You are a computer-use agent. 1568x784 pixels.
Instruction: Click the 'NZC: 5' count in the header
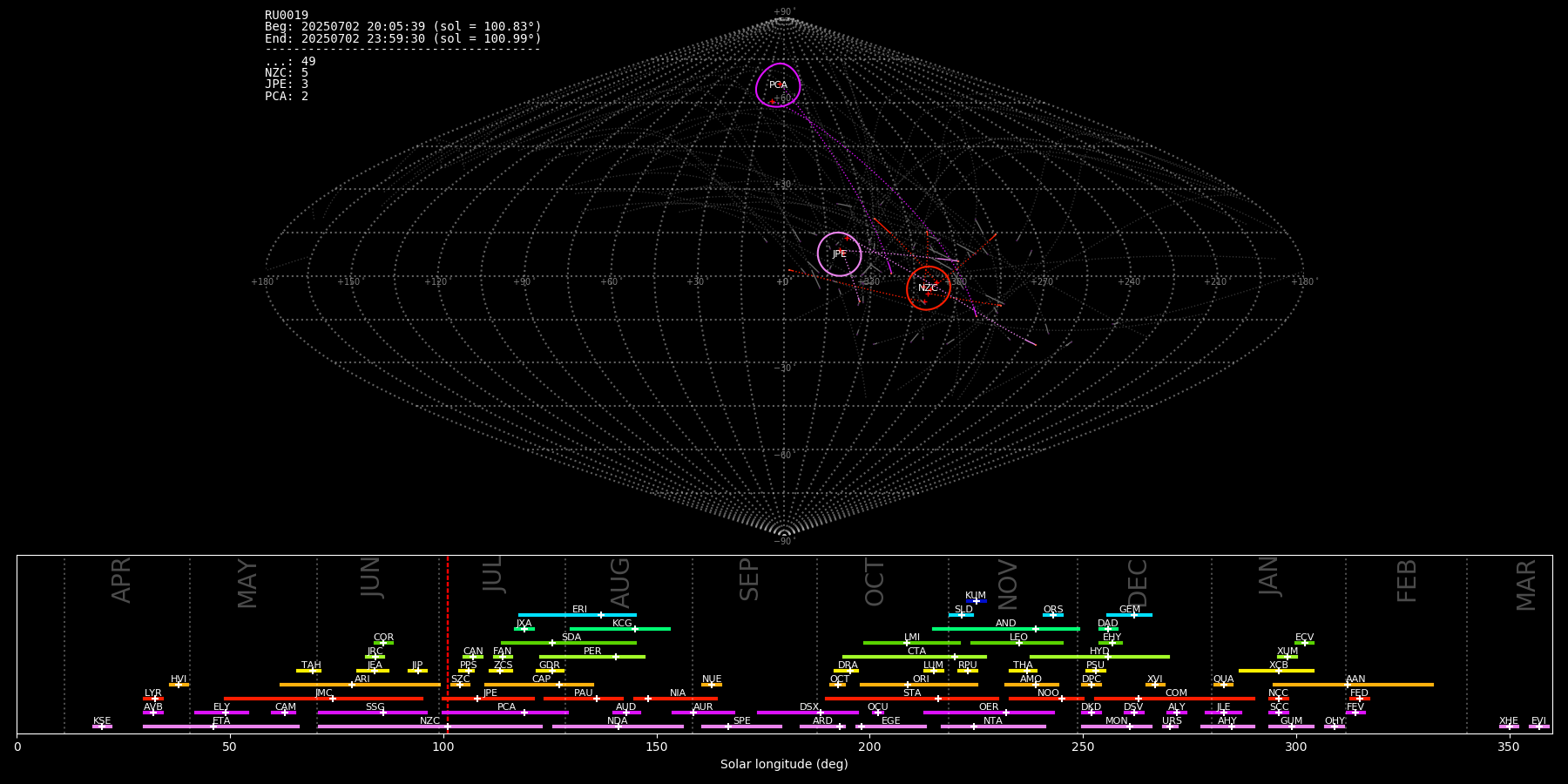[x=287, y=73]
